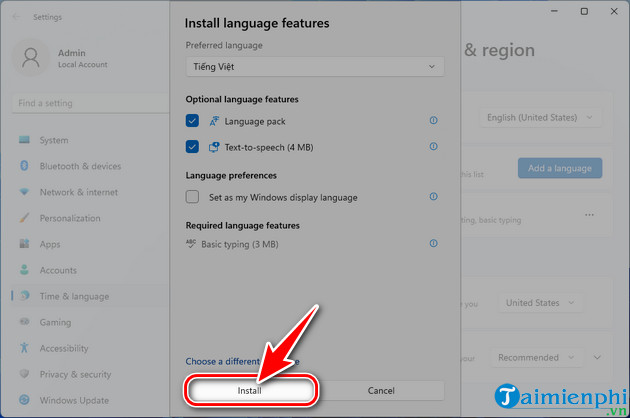
Task: Click the Install button
Action: [x=250, y=390]
